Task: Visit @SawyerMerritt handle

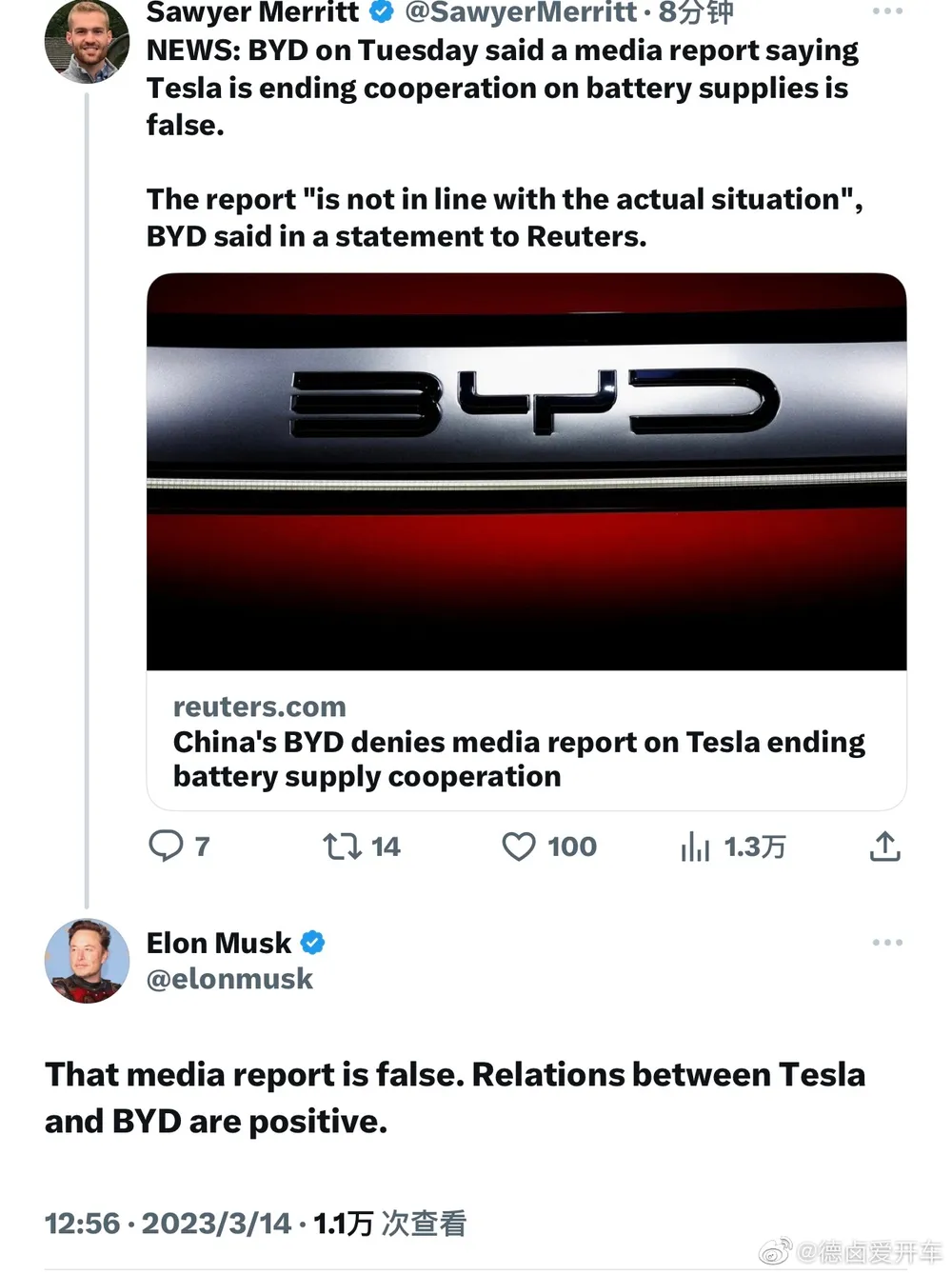Action: point(521,12)
